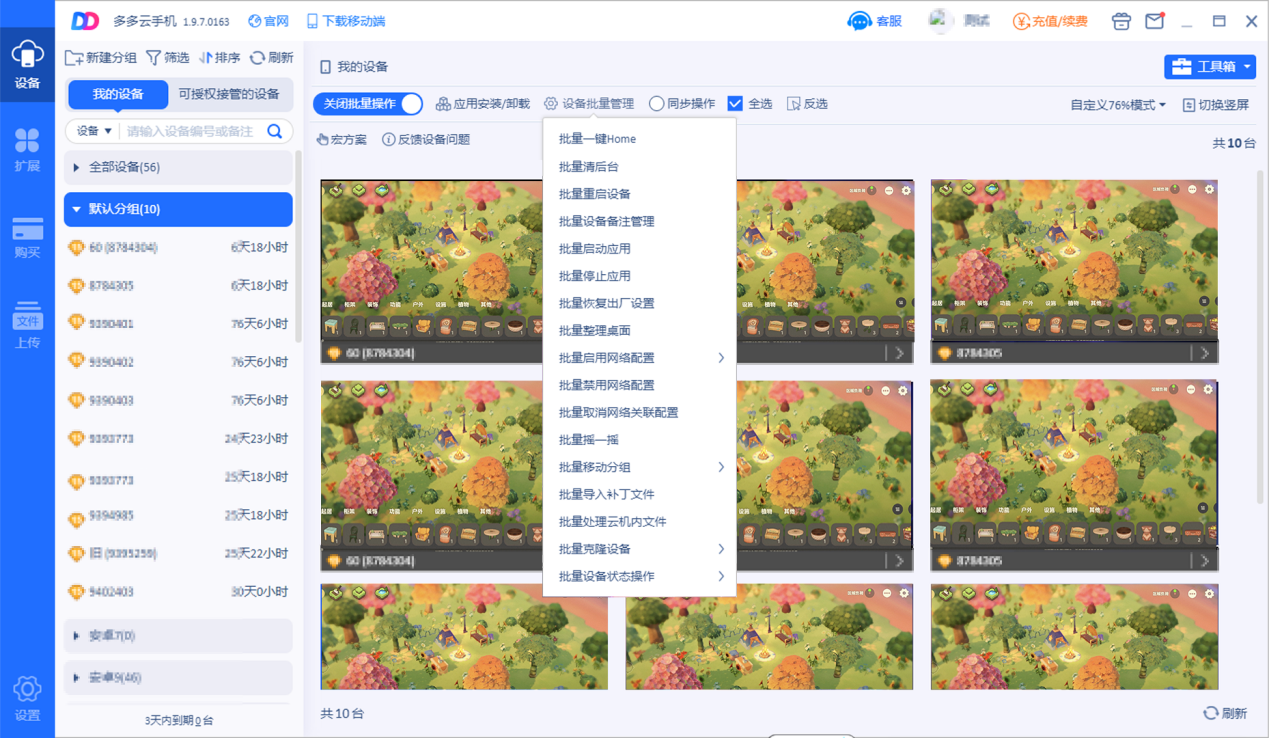Choose 批量恢复出厂设置 menu entry

(x=639, y=303)
